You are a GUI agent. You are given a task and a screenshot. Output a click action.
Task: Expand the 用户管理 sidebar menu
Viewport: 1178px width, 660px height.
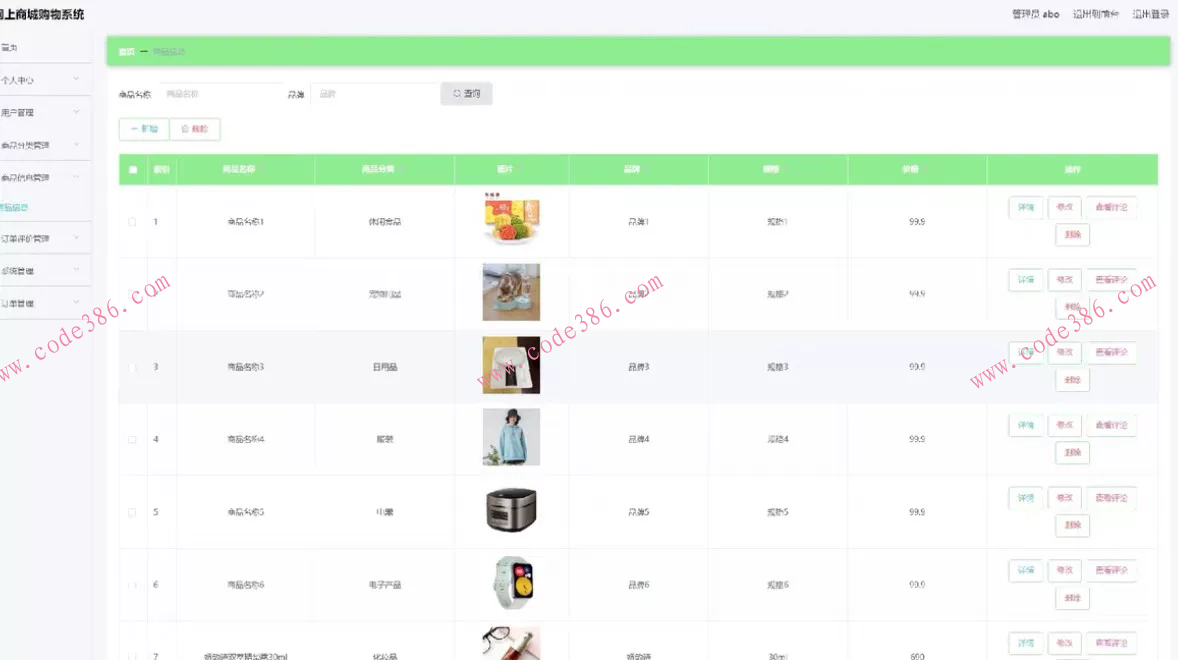(41, 113)
